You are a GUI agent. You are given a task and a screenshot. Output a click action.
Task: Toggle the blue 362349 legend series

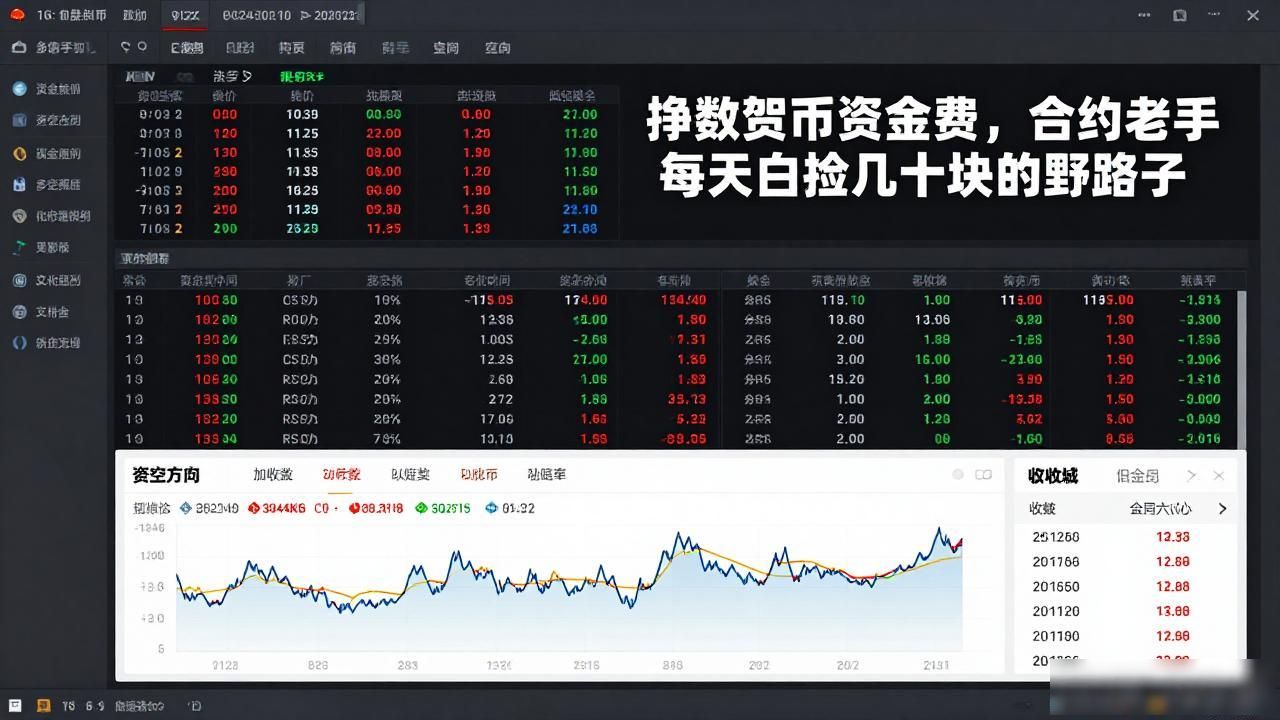pyautogui.click(x=208, y=508)
